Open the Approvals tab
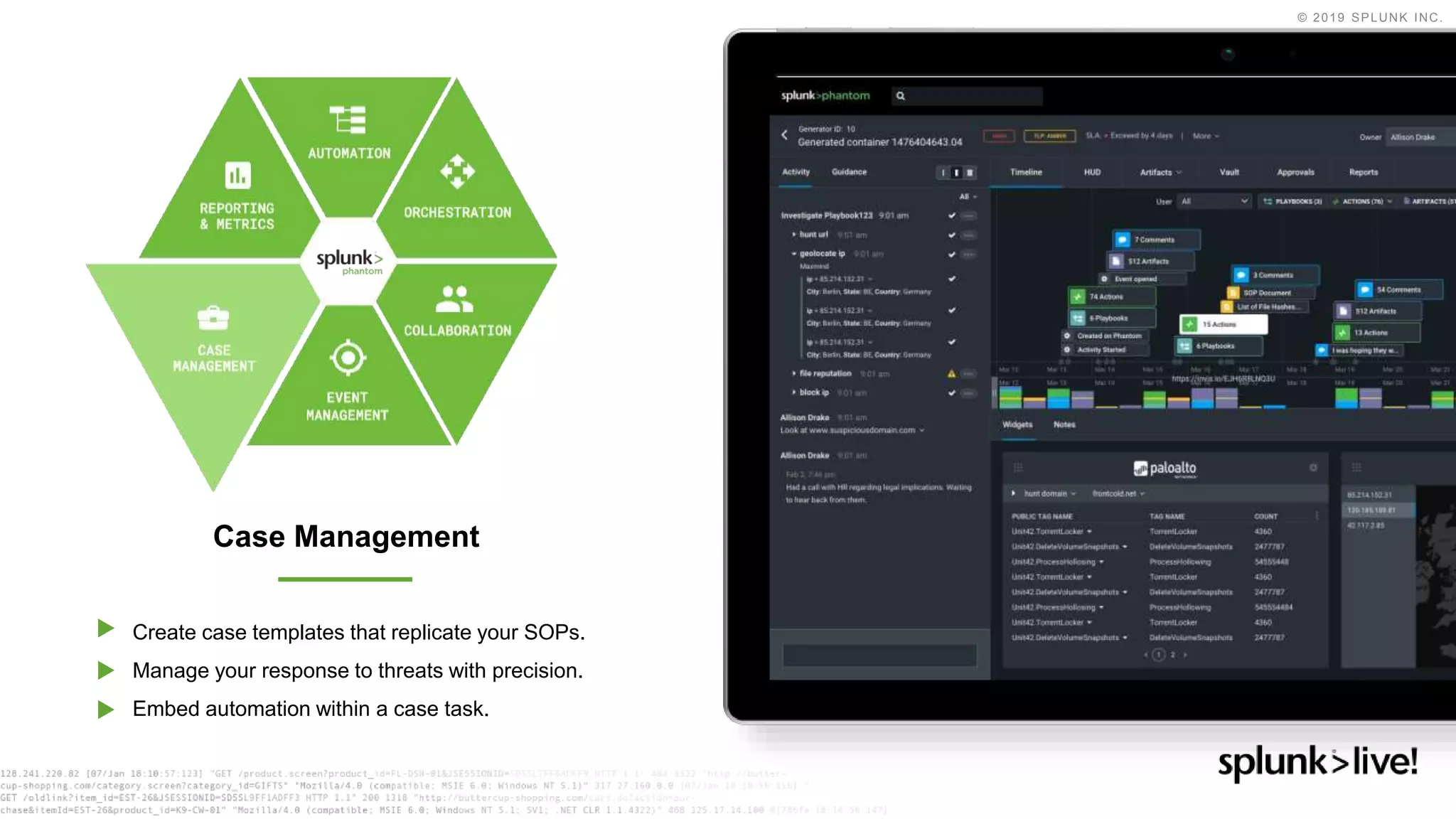This screenshot has width=1456, height=819. click(1295, 172)
